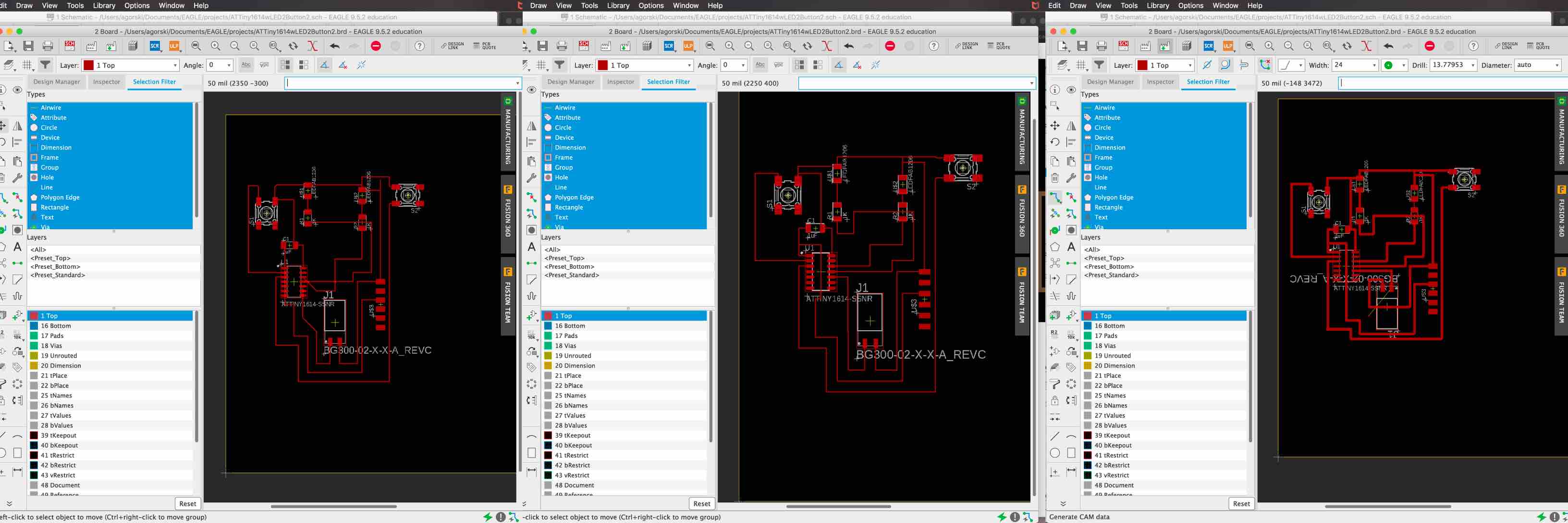Viewport: 1568px width, 523px height.
Task: Select Delete trash tool in right window
Action: (x=1055, y=178)
